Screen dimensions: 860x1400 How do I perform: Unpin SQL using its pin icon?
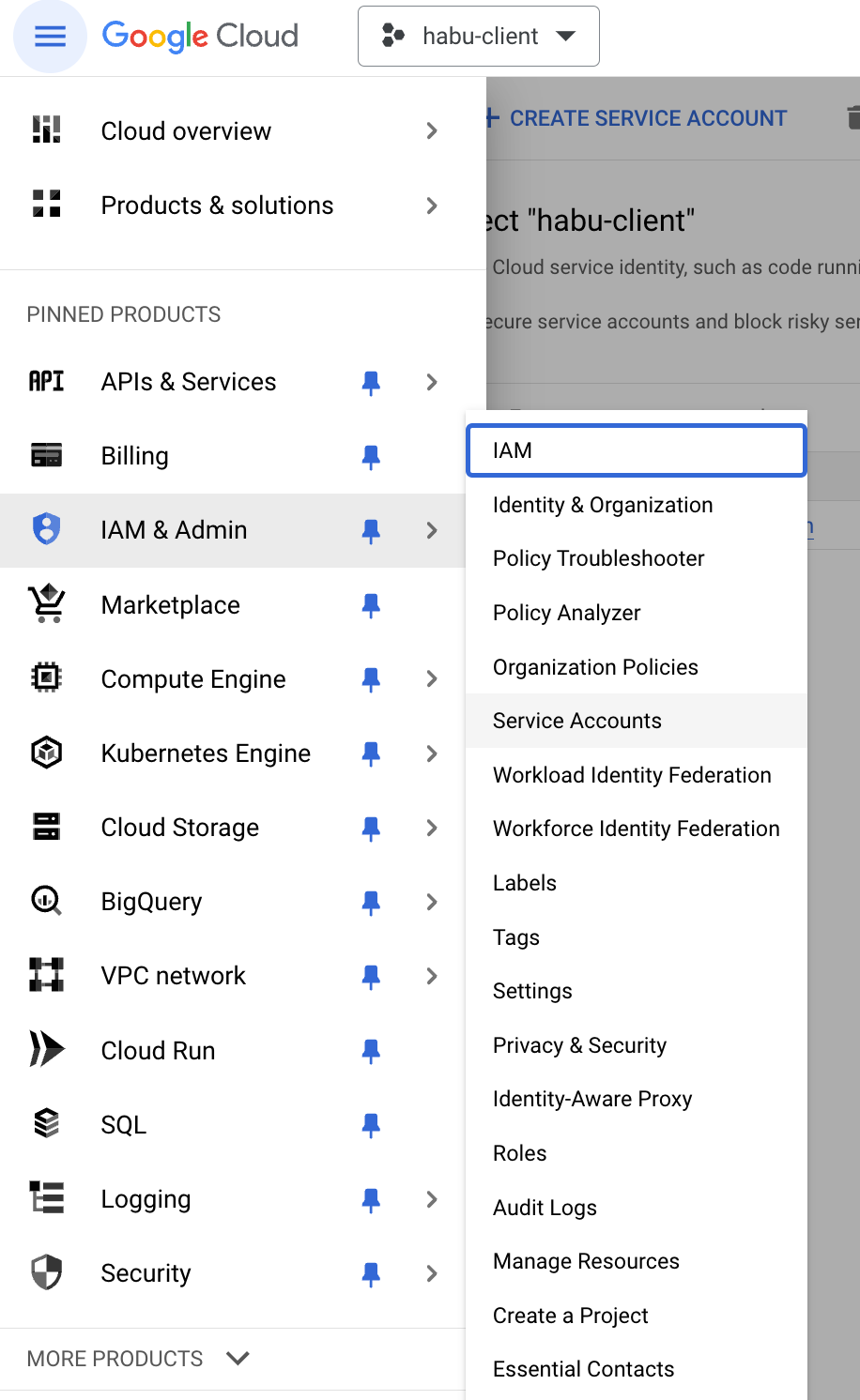coord(371,1124)
